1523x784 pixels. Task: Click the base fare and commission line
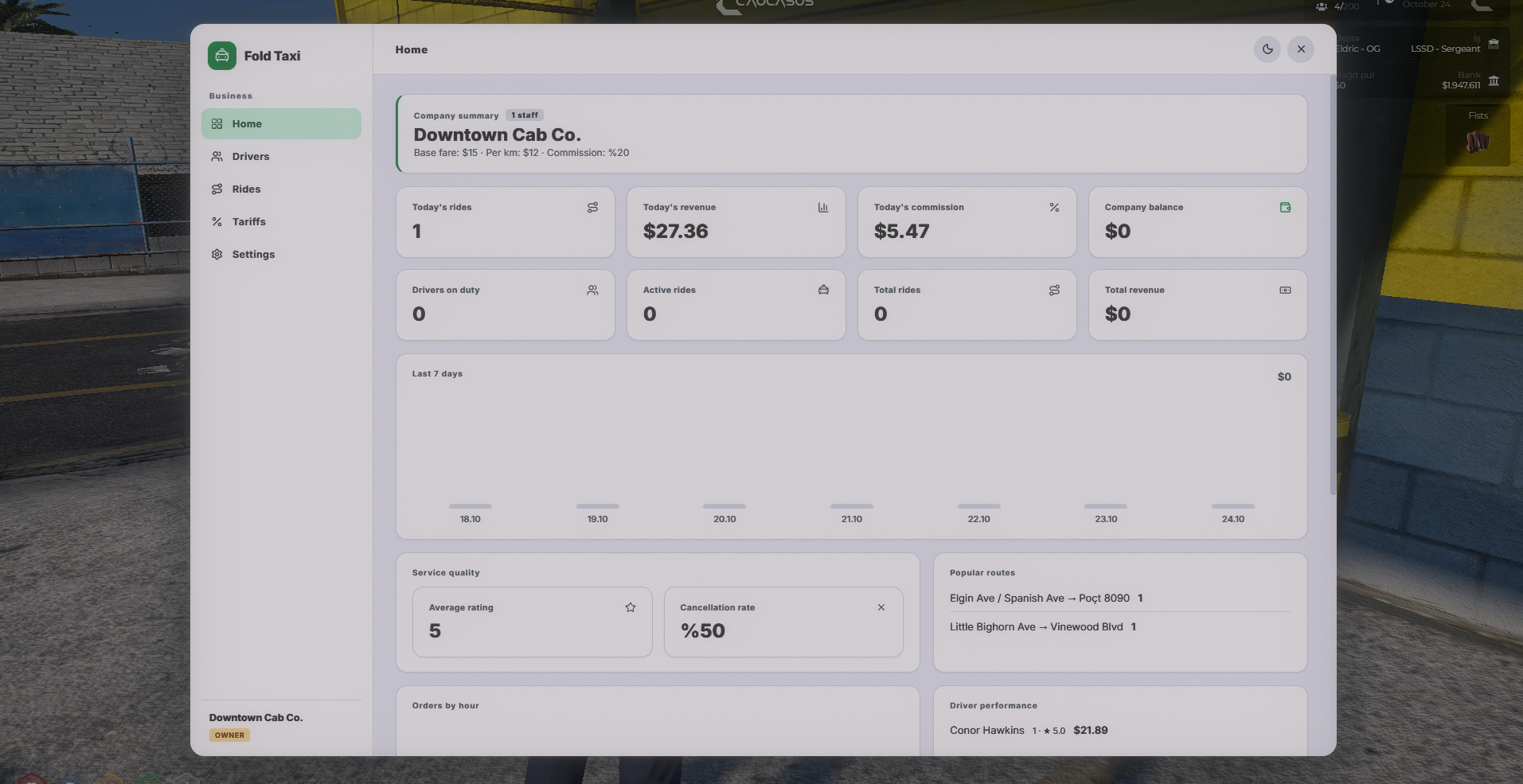click(521, 153)
